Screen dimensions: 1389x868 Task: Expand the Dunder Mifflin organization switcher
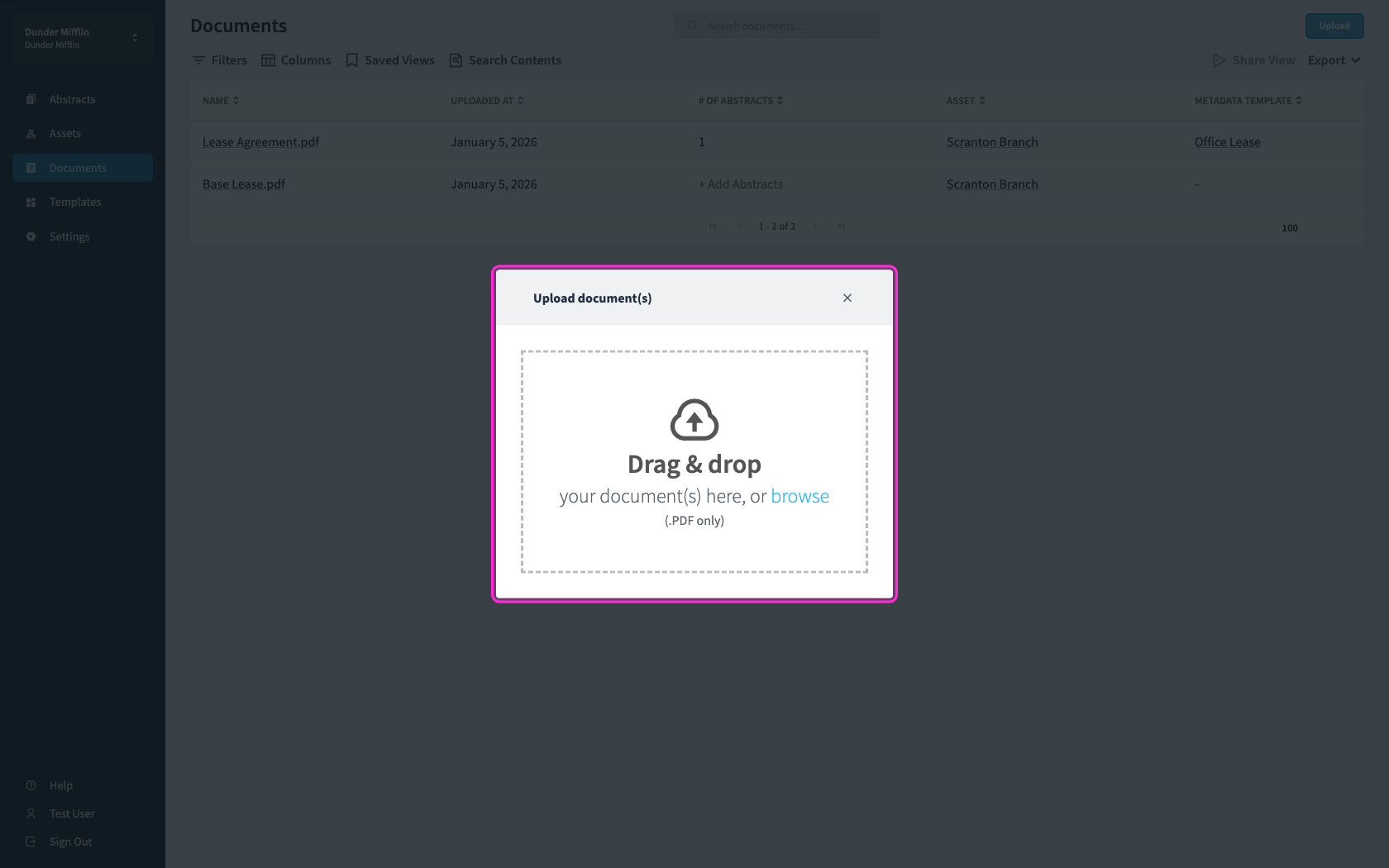(83, 38)
